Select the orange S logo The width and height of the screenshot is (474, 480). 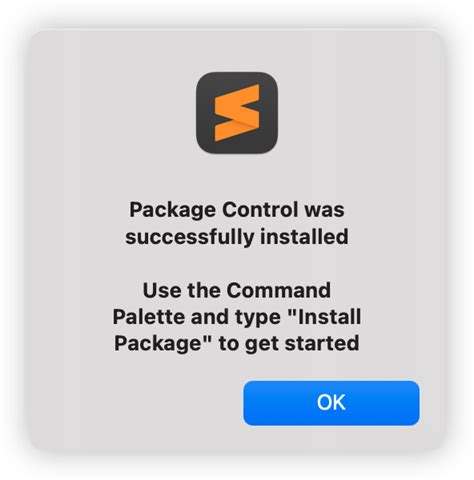pyautogui.click(x=237, y=113)
